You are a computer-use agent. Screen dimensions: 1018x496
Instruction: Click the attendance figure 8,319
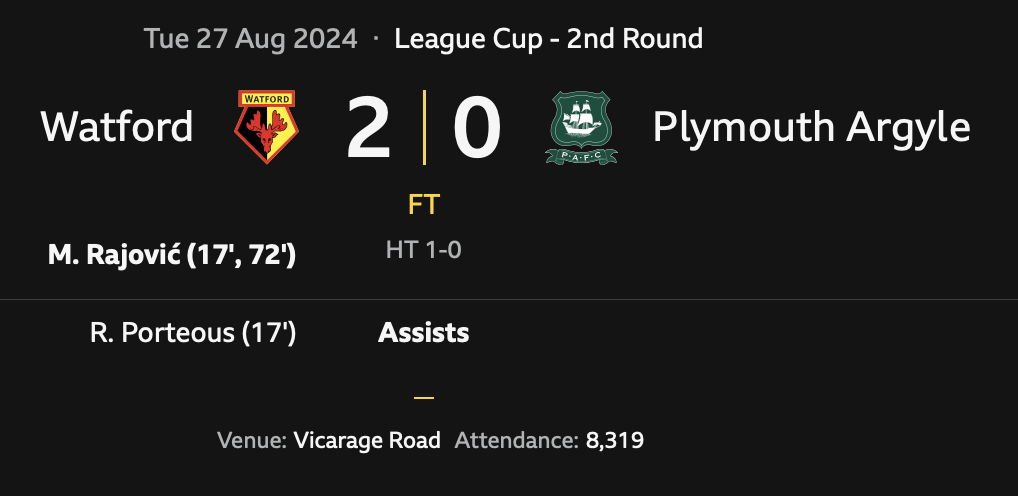(615, 440)
